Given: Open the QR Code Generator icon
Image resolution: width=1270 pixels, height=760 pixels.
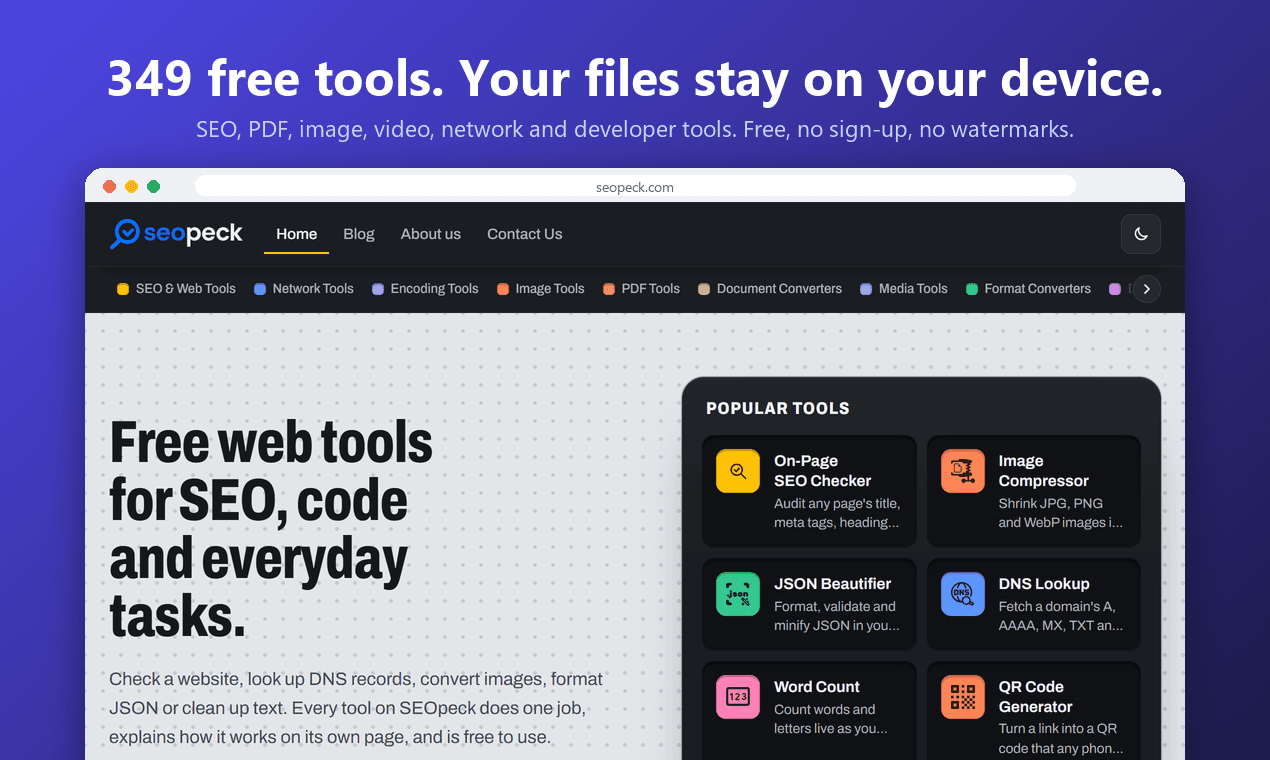Looking at the screenshot, I should [962, 697].
